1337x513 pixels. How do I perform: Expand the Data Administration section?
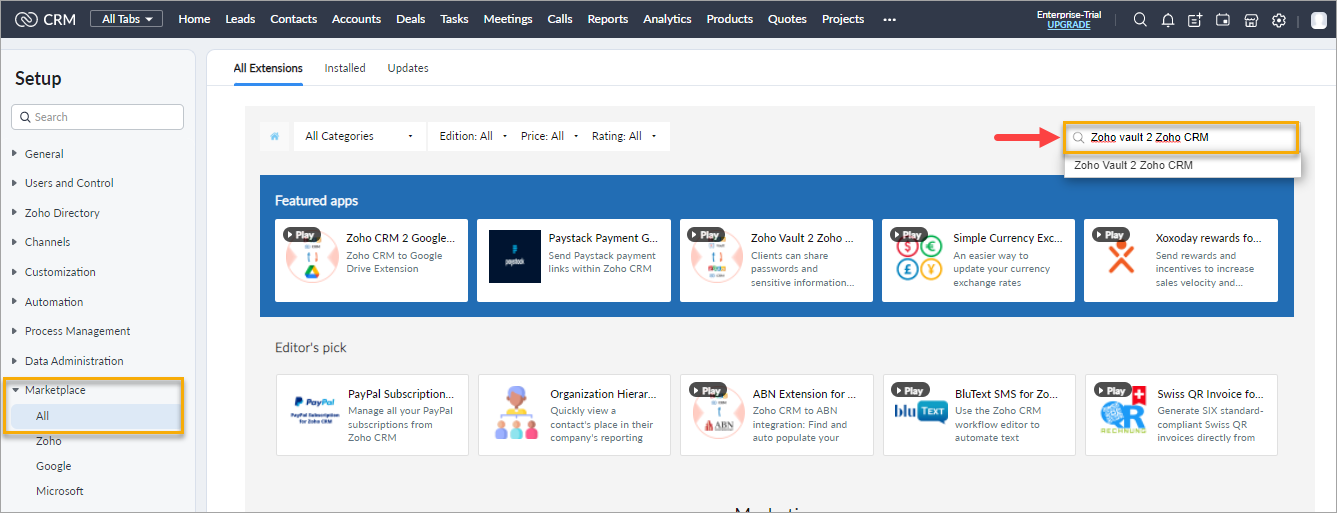point(74,361)
